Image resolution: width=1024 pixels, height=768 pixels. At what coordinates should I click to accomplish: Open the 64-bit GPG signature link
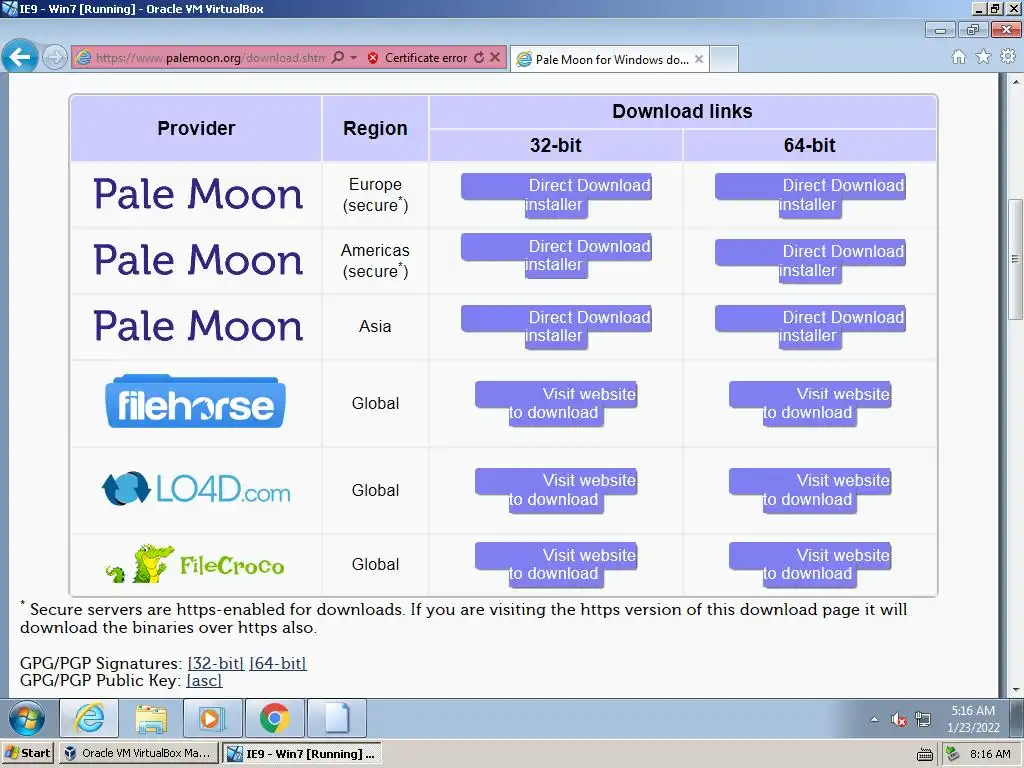pos(278,663)
